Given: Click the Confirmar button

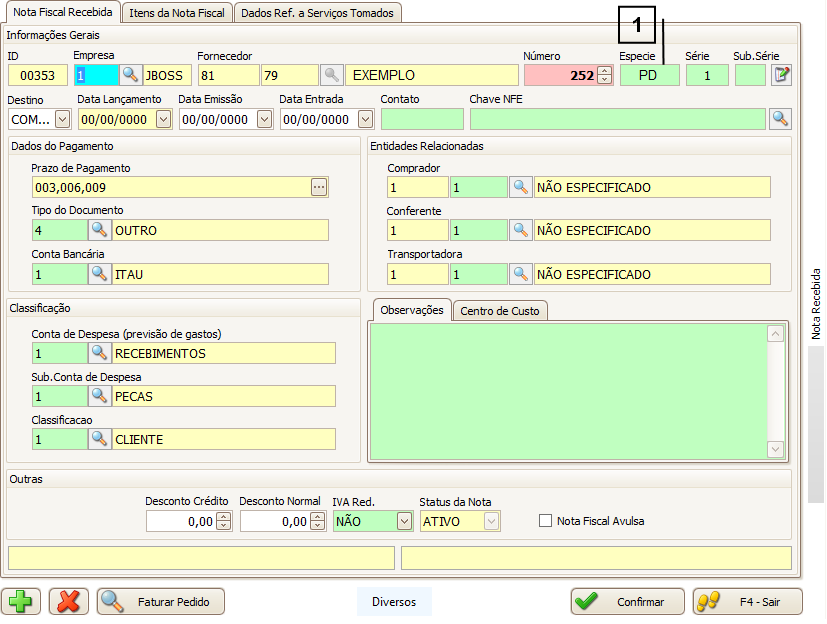Looking at the screenshot, I should [x=626, y=601].
